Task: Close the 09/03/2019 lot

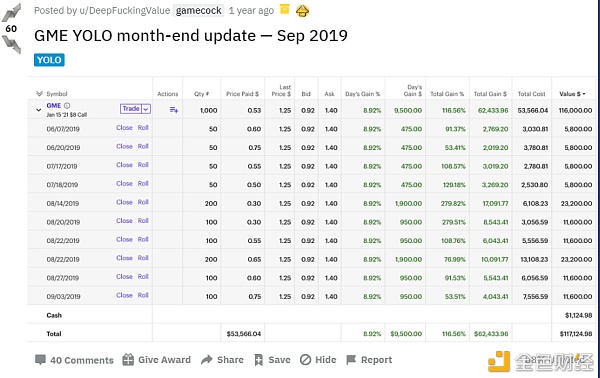Action: pyautogui.click(x=124, y=295)
